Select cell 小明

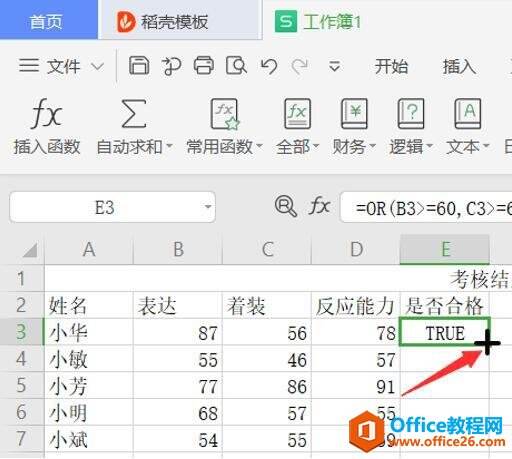89,412
